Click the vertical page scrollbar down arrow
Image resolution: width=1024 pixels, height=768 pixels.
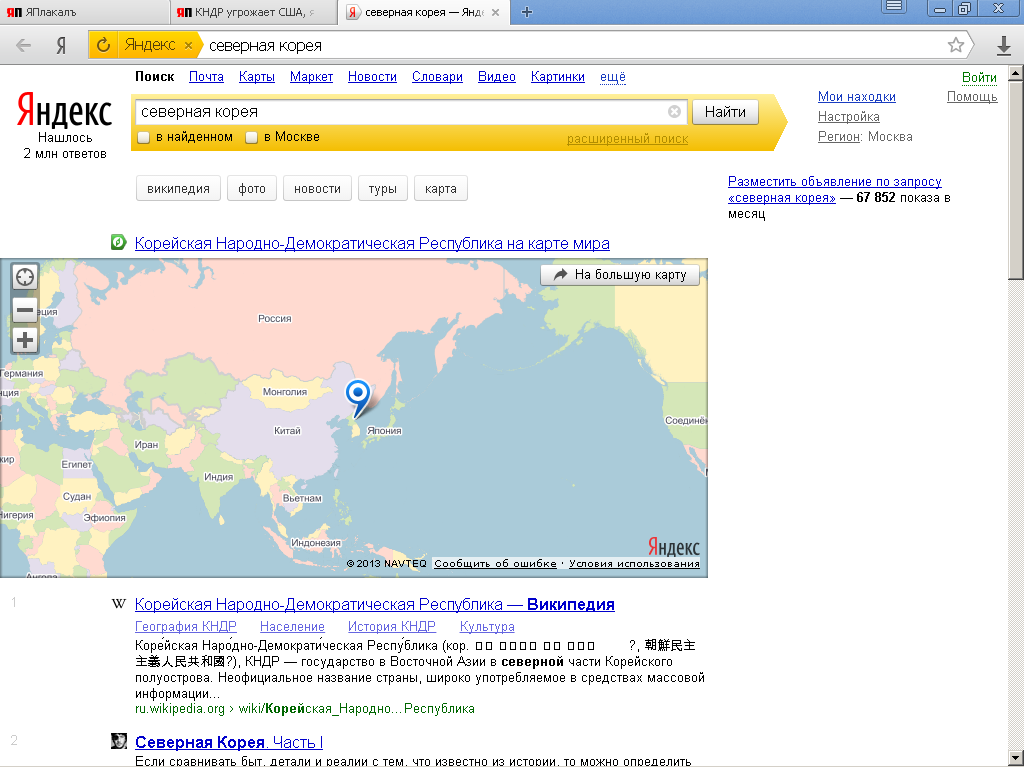coord(1015,757)
